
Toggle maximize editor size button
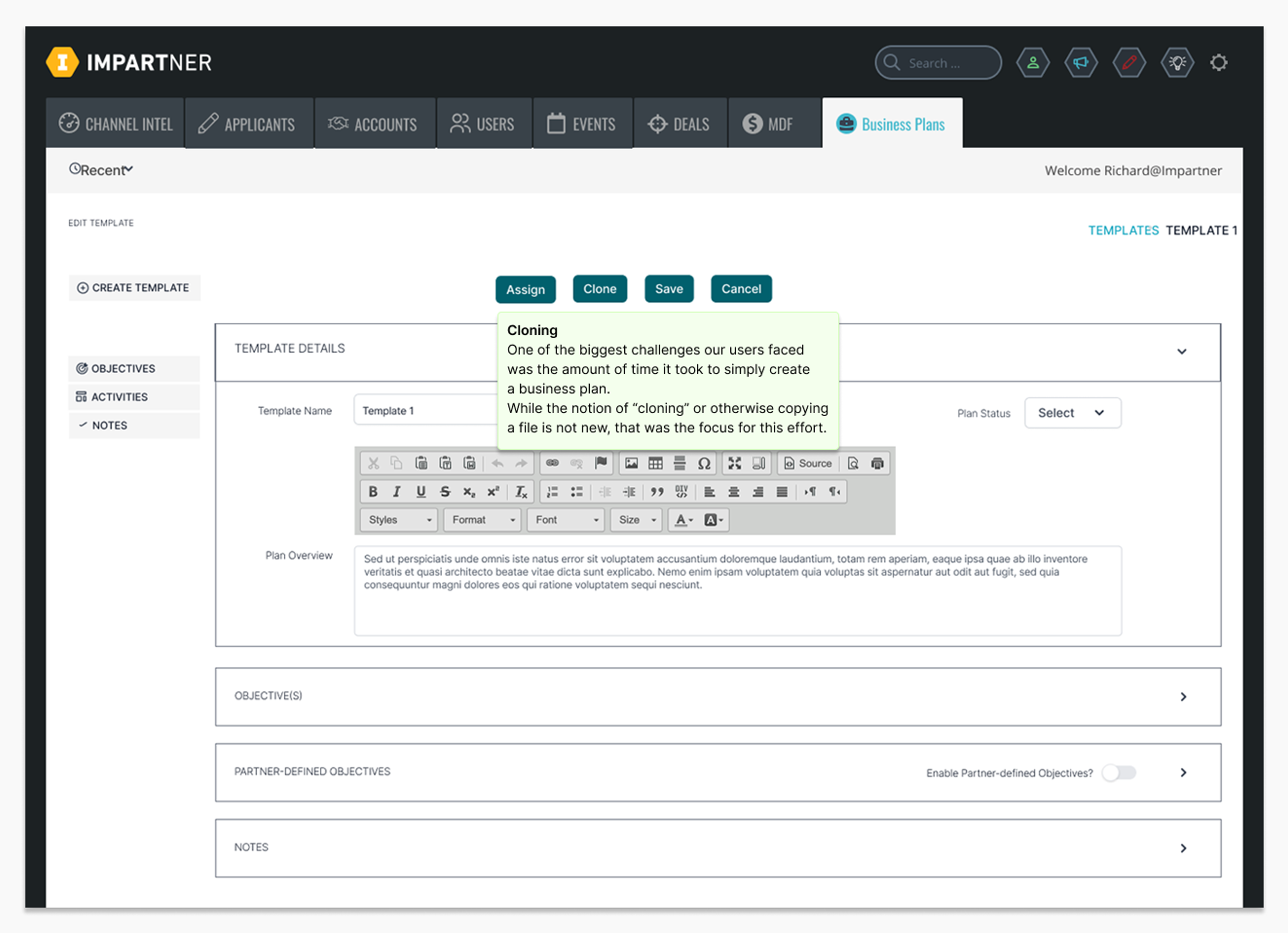735,464
